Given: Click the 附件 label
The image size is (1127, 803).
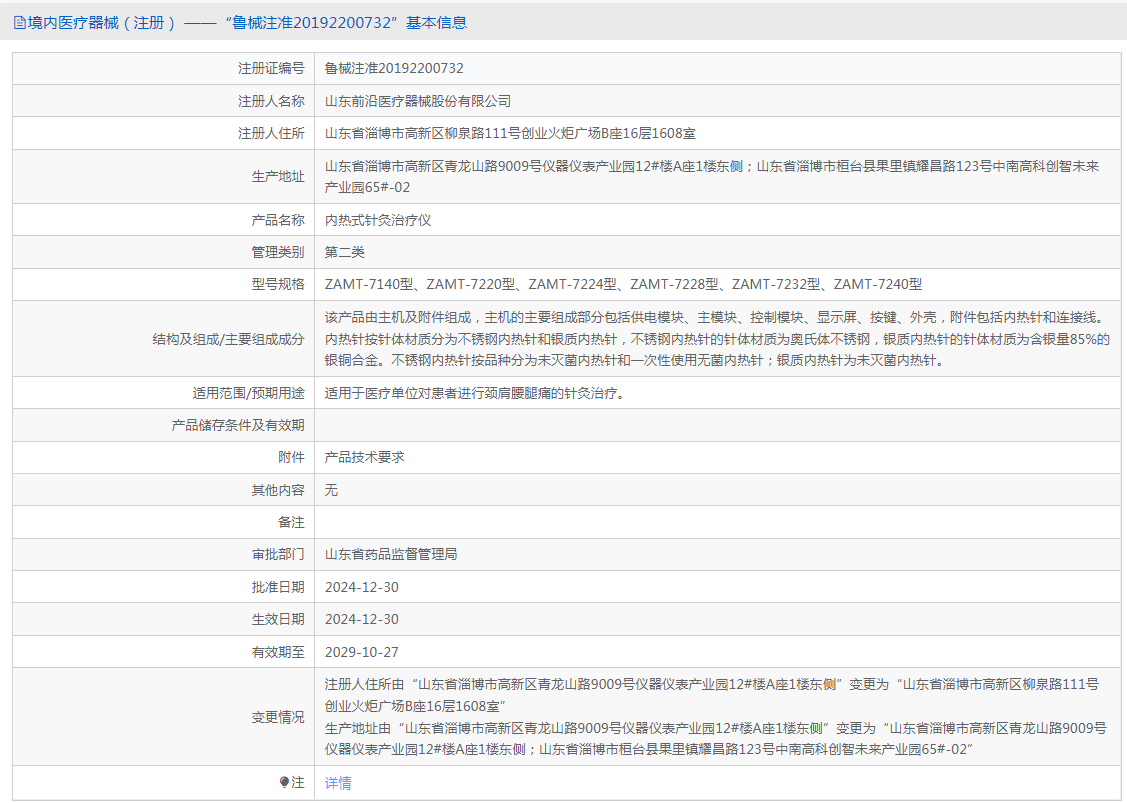Looking at the screenshot, I should 291,457.
